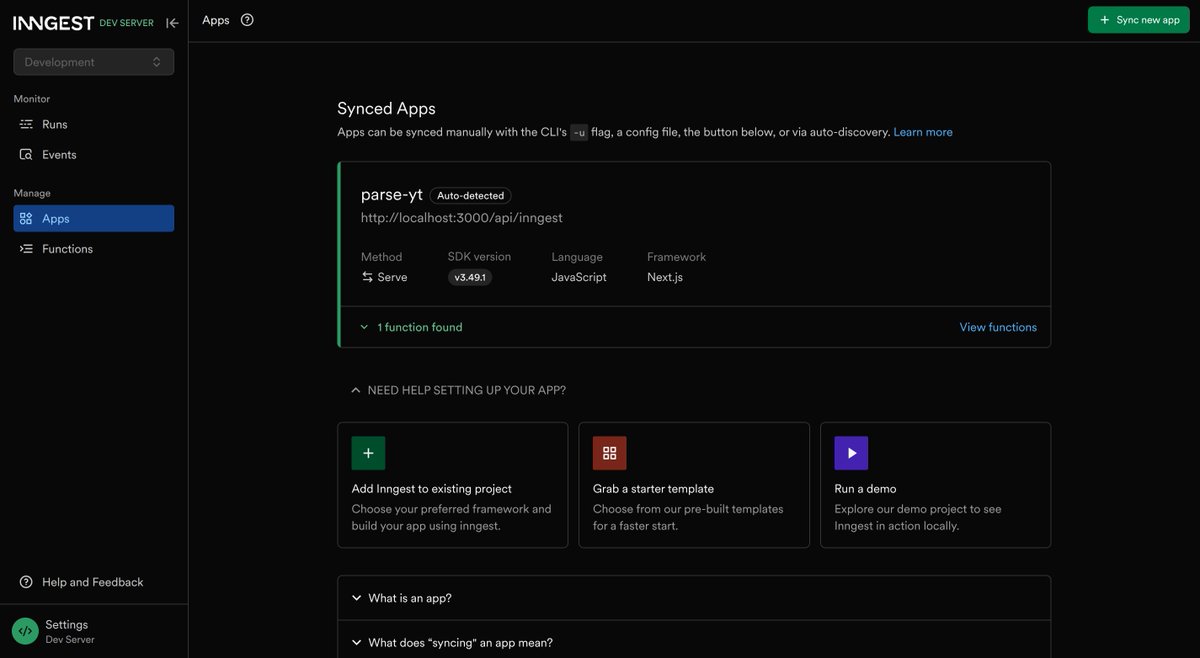Viewport: 1200px width, 658px height.
Task: Open the Functions page in the sidebar
Action: point(94,249)
